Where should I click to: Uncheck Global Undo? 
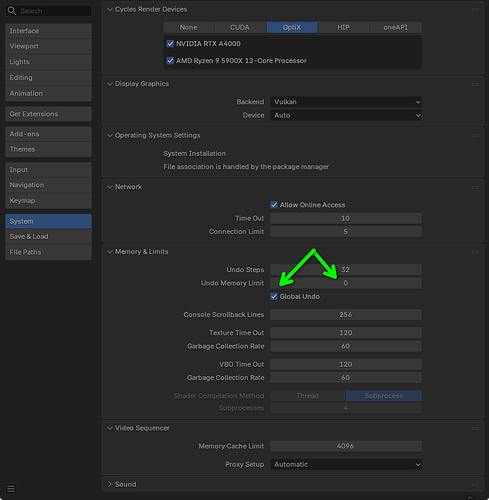point(274,296)
